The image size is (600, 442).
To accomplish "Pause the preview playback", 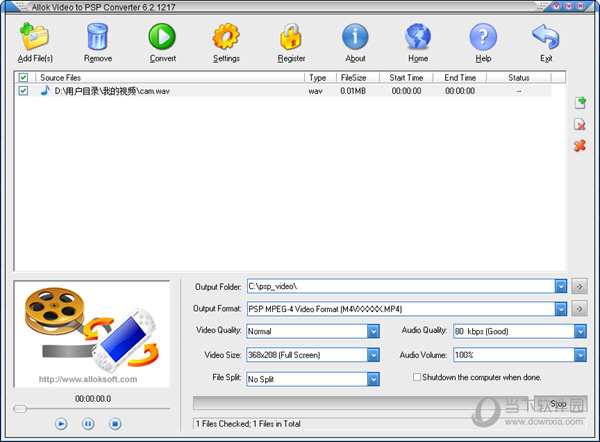I will (88, 424).
